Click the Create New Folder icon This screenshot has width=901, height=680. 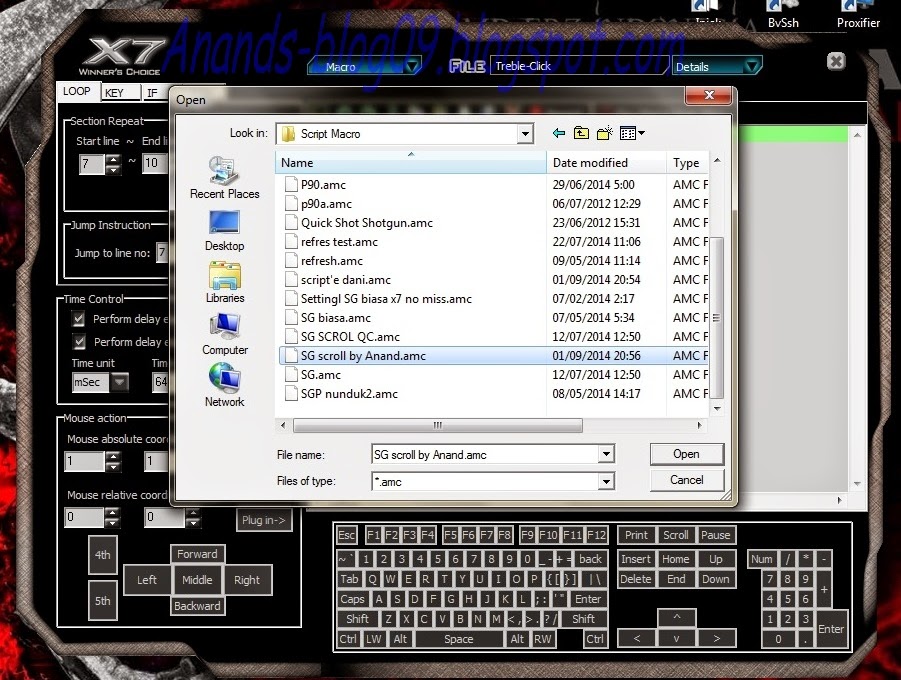(603, 132)
